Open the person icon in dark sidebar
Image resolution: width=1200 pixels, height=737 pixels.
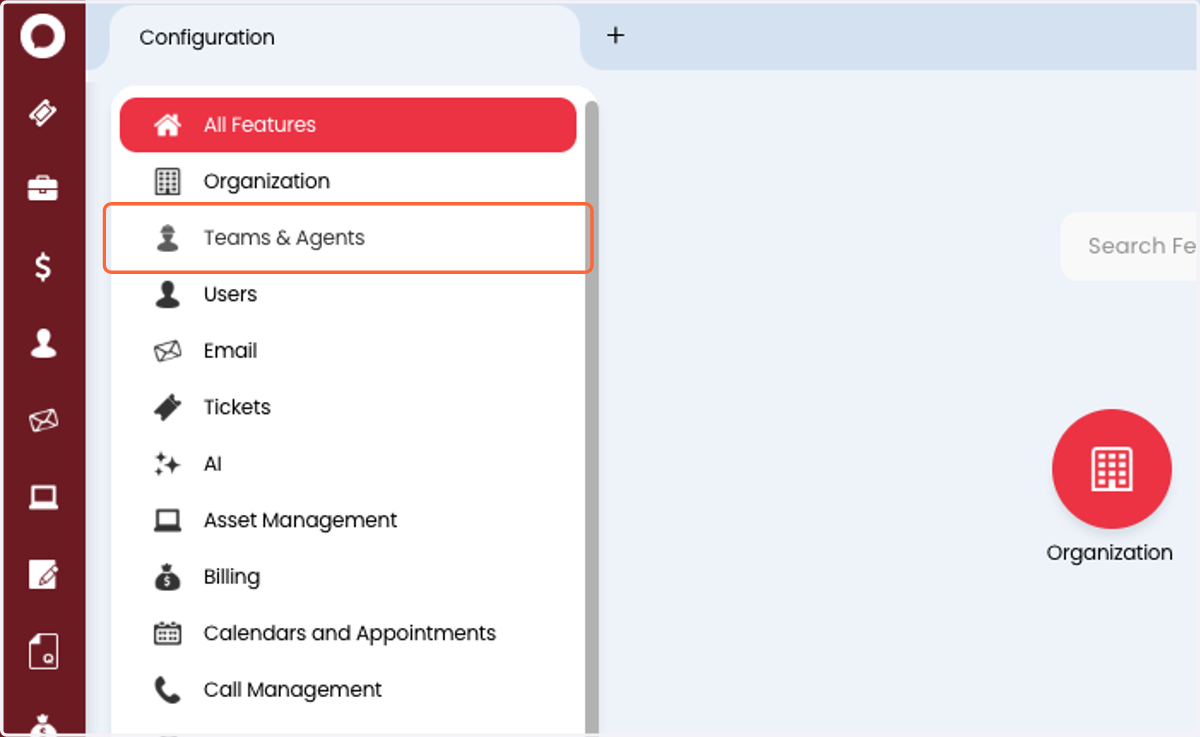click(43, 344)
